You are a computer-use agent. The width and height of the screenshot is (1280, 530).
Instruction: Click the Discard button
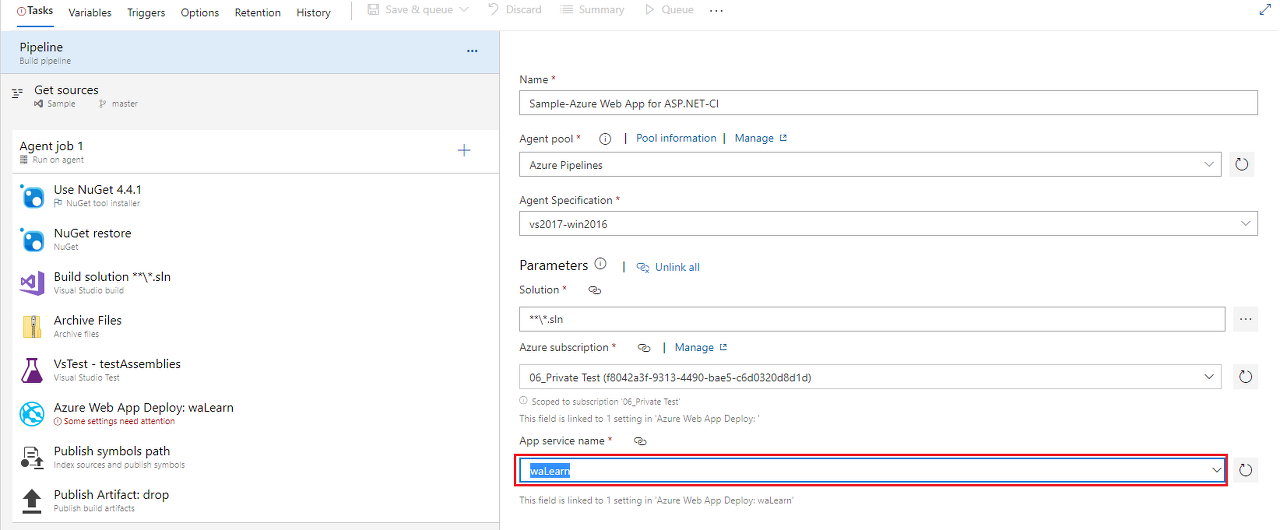(x=515, y=10)
